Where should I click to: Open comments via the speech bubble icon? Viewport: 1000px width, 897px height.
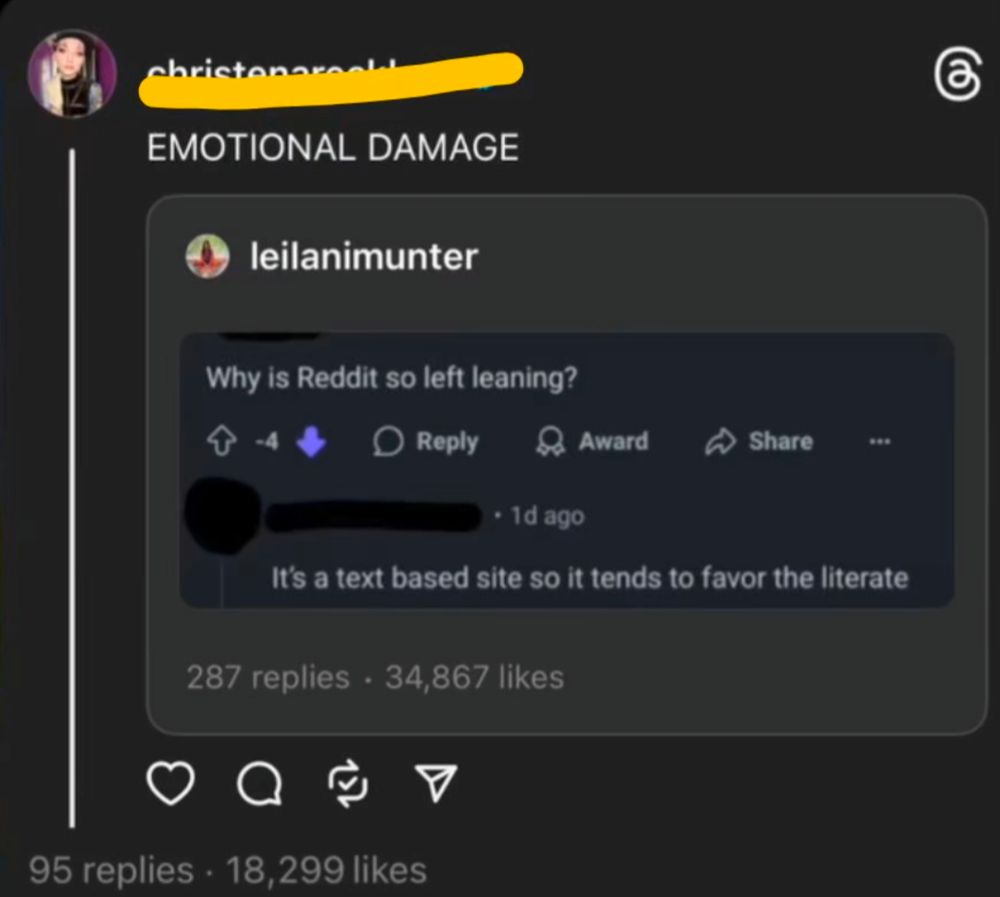pos(259,784)
